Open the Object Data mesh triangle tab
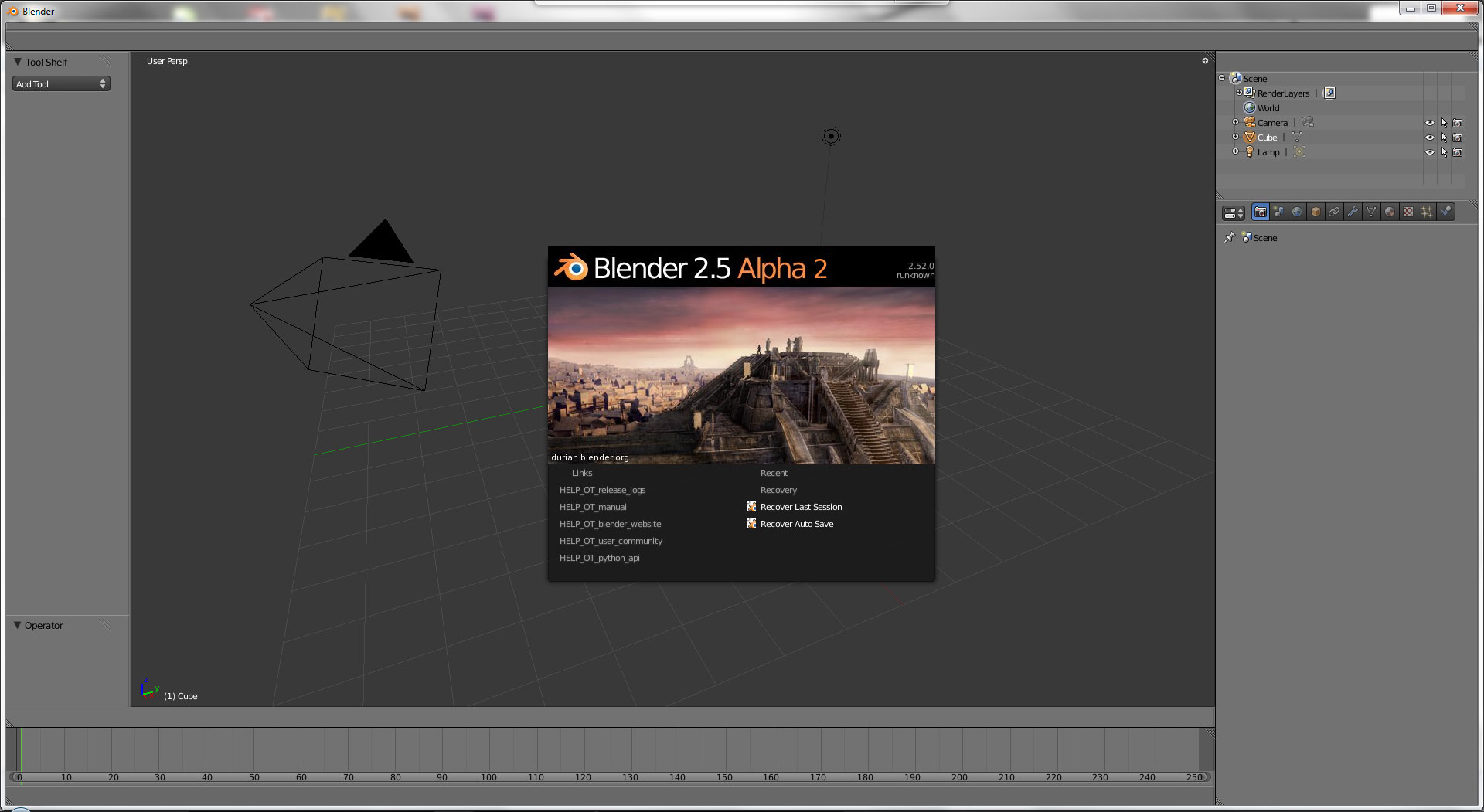 [x=1371, y=212]
